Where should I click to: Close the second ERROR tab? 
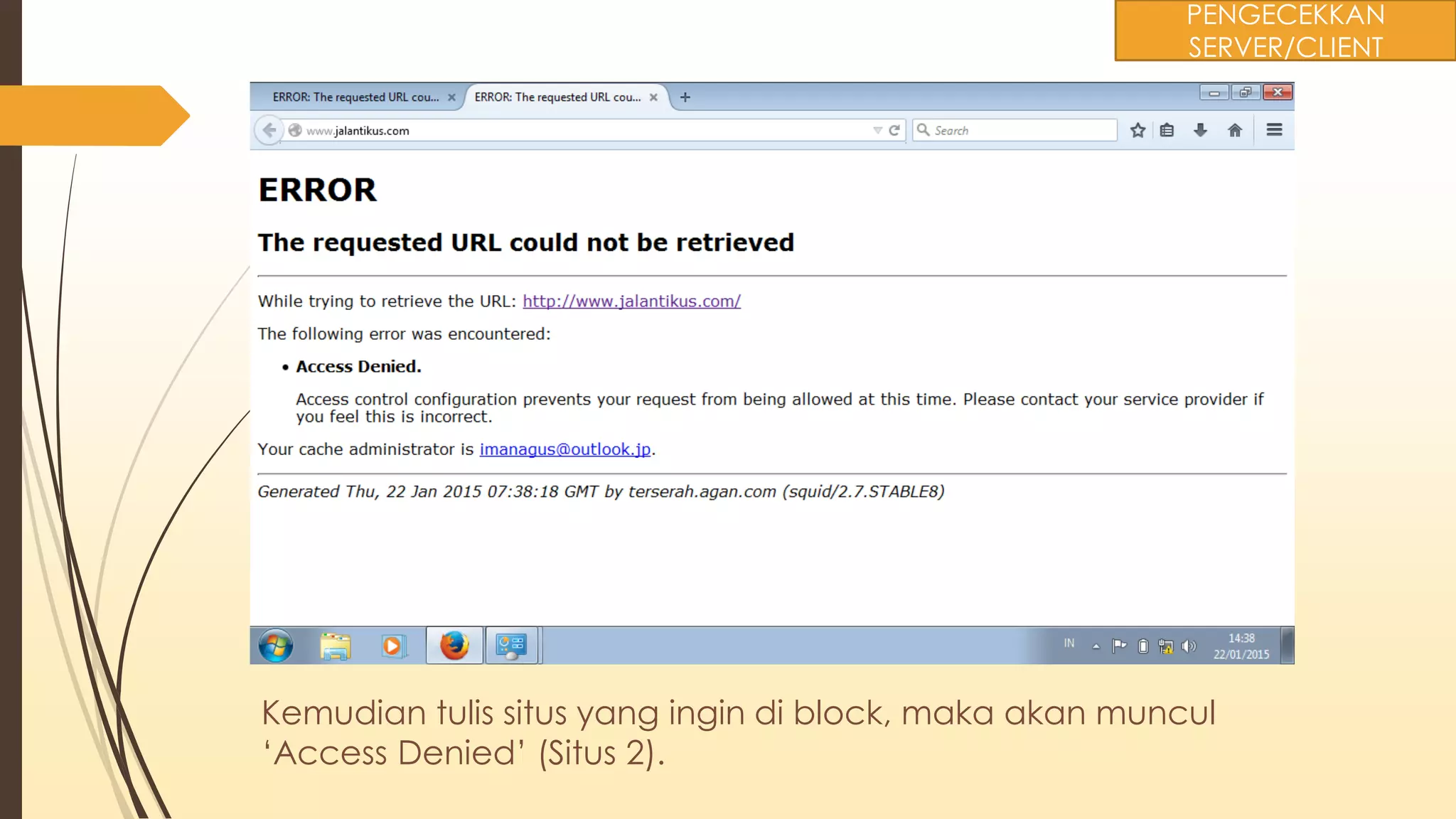click(653, 97)
